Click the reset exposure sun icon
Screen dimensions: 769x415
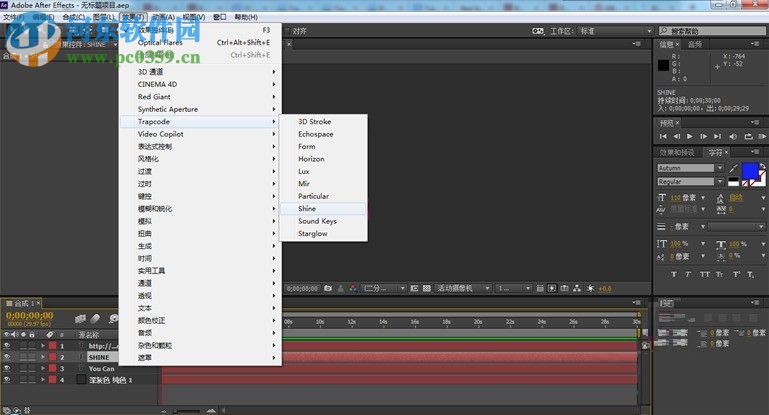[590, 288]
